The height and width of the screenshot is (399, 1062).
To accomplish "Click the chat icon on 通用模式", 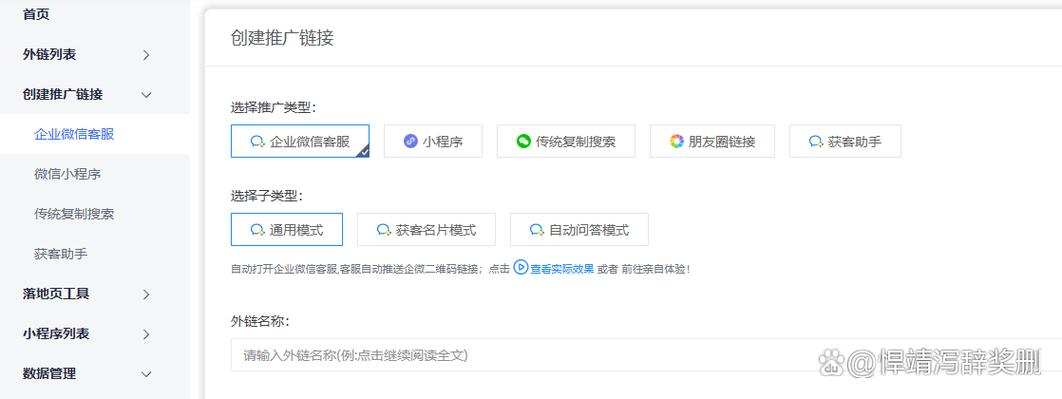I will 257,230.
